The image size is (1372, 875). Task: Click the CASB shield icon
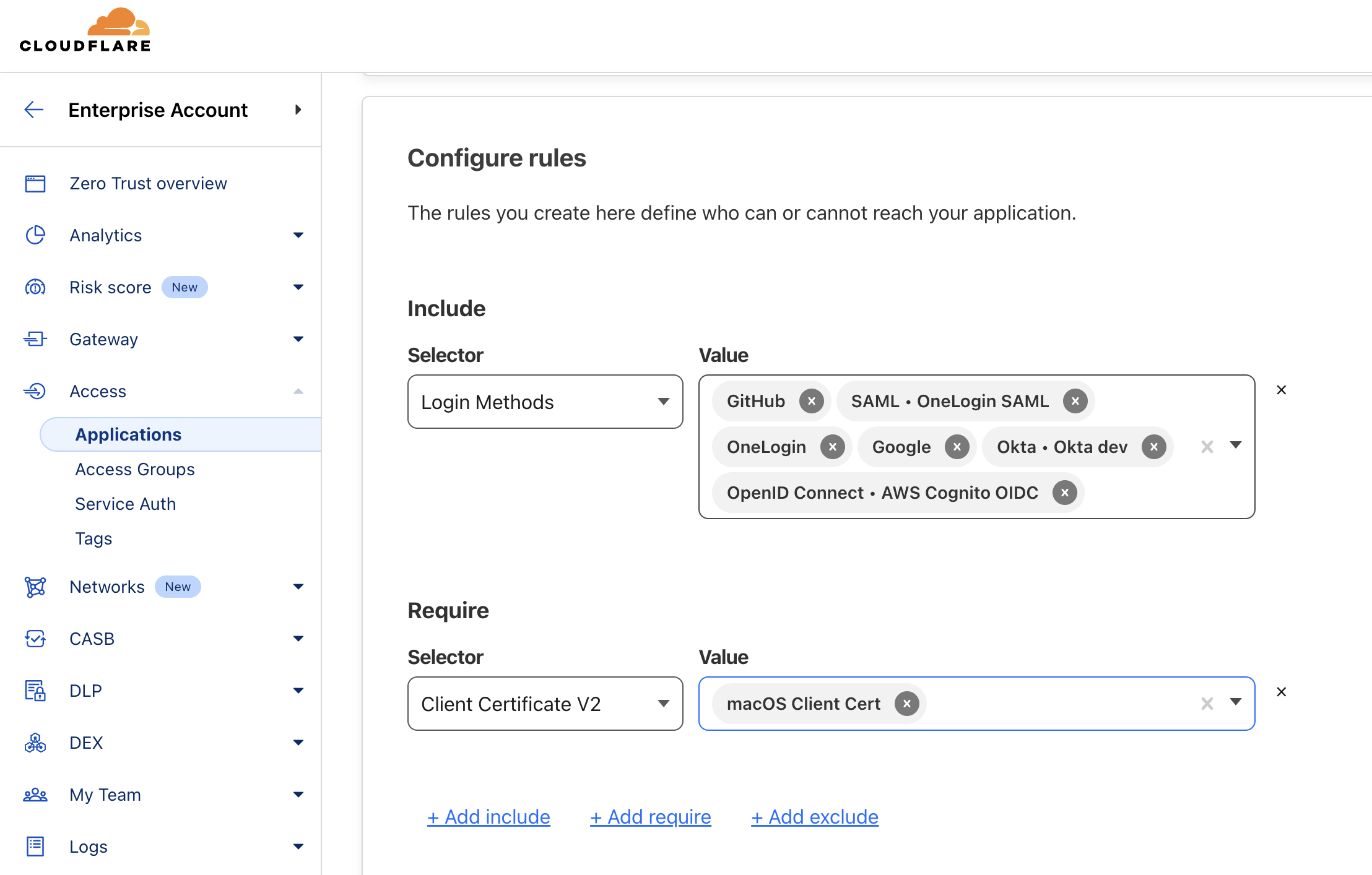35,638
